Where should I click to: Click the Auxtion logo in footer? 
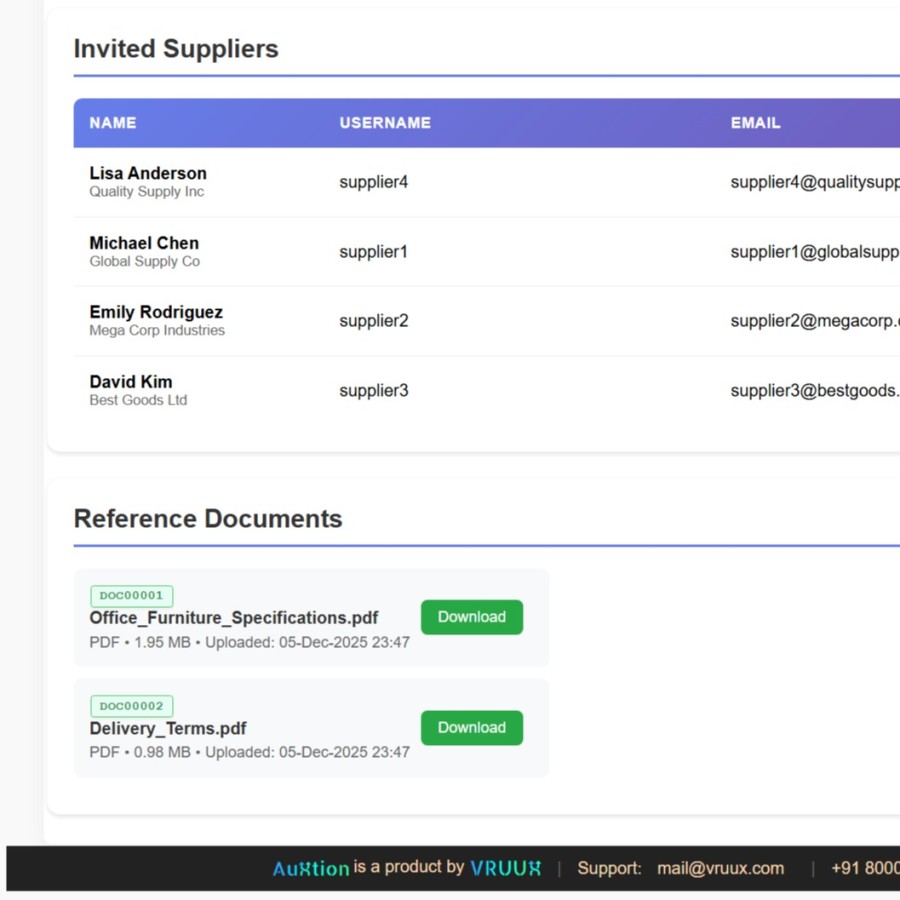click(311, 868)
